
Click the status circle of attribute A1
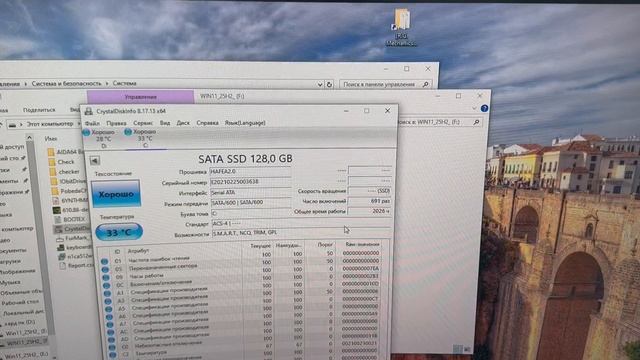coord(107,293)
